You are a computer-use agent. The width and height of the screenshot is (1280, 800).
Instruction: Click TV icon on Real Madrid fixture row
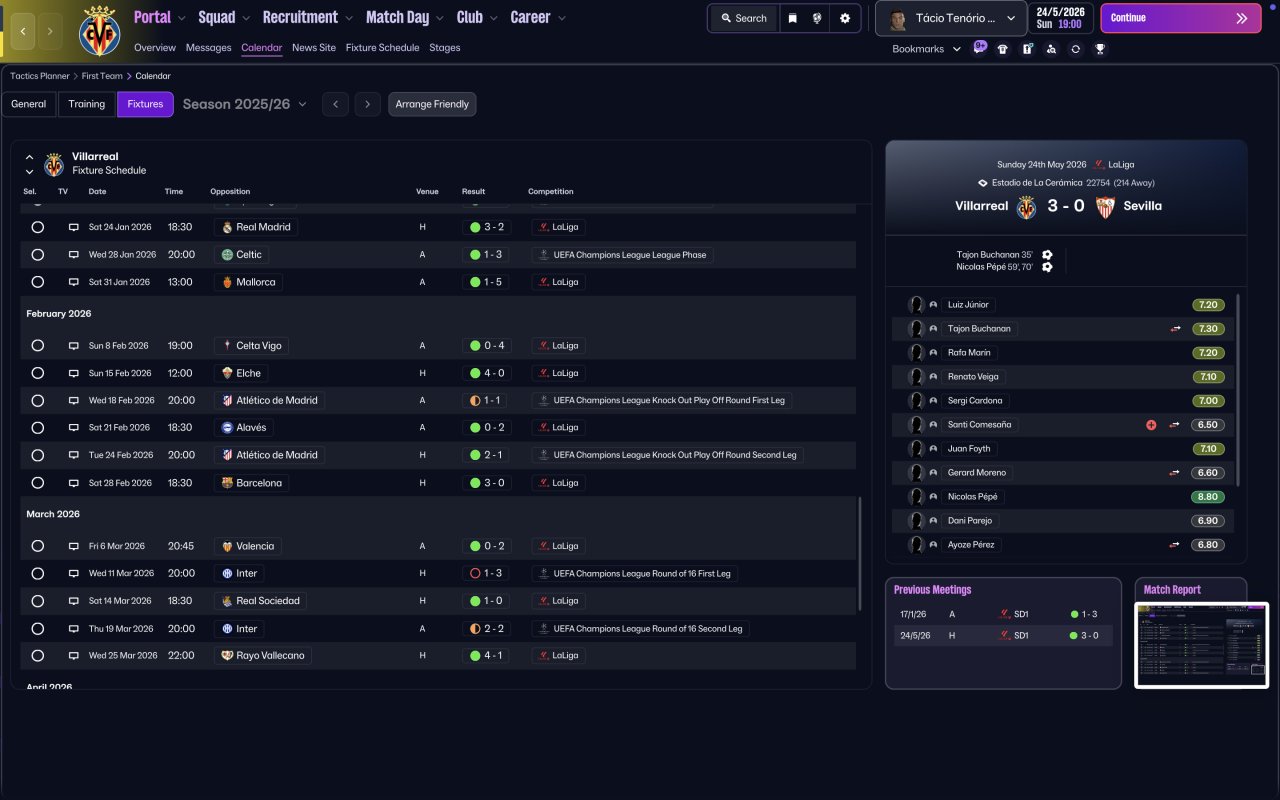[x=73, y=227]
